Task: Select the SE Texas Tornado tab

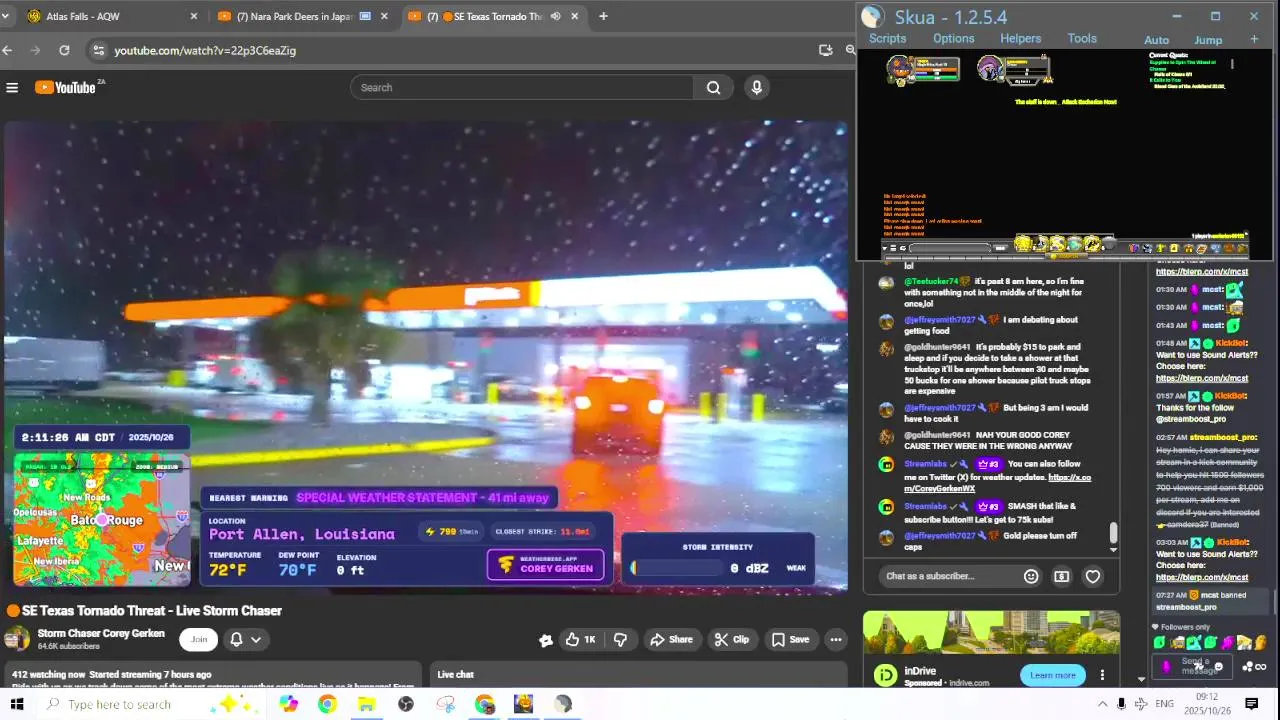Action: coord(493,16)
